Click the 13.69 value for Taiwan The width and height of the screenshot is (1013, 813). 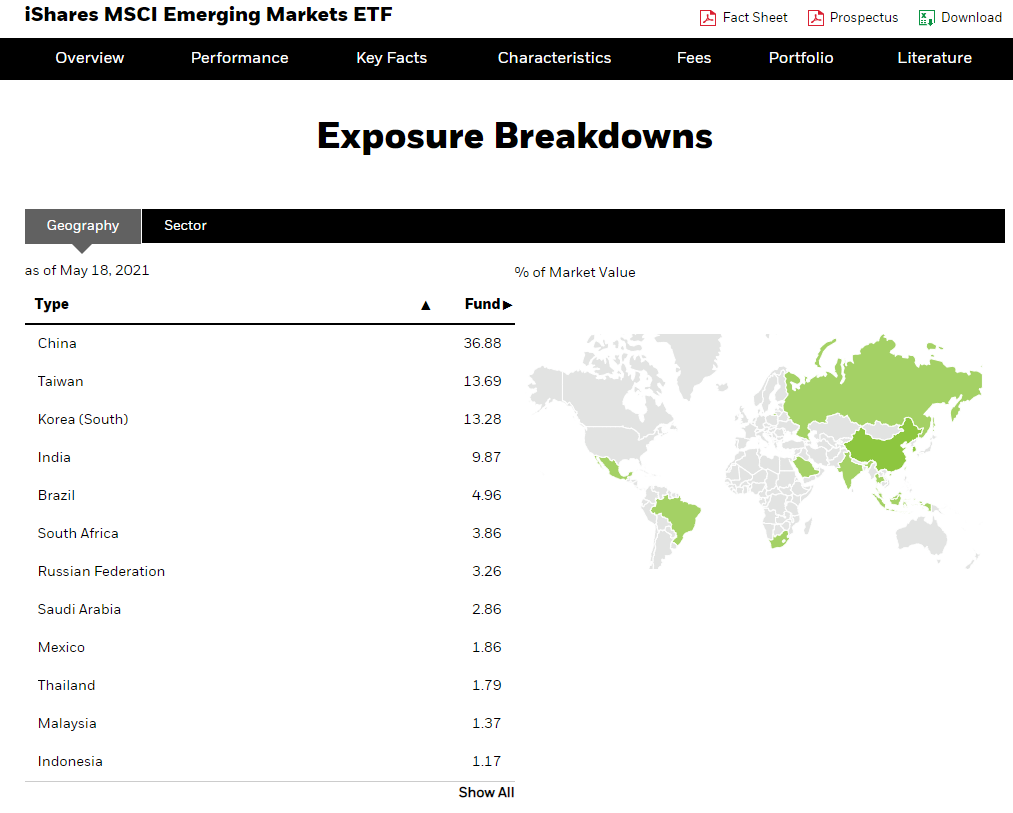tap(482, 381)
